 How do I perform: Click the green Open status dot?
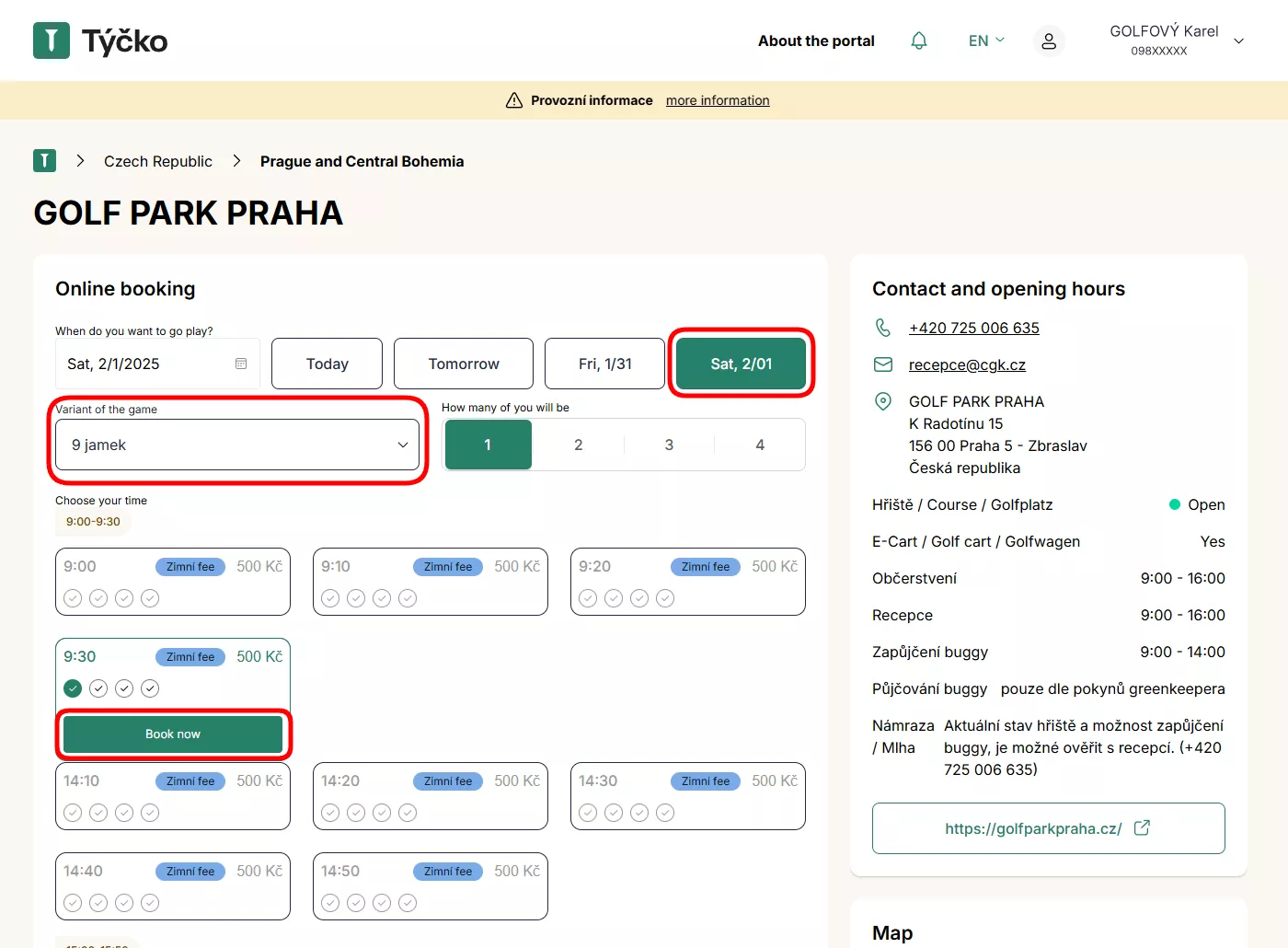coord(1175,504)
